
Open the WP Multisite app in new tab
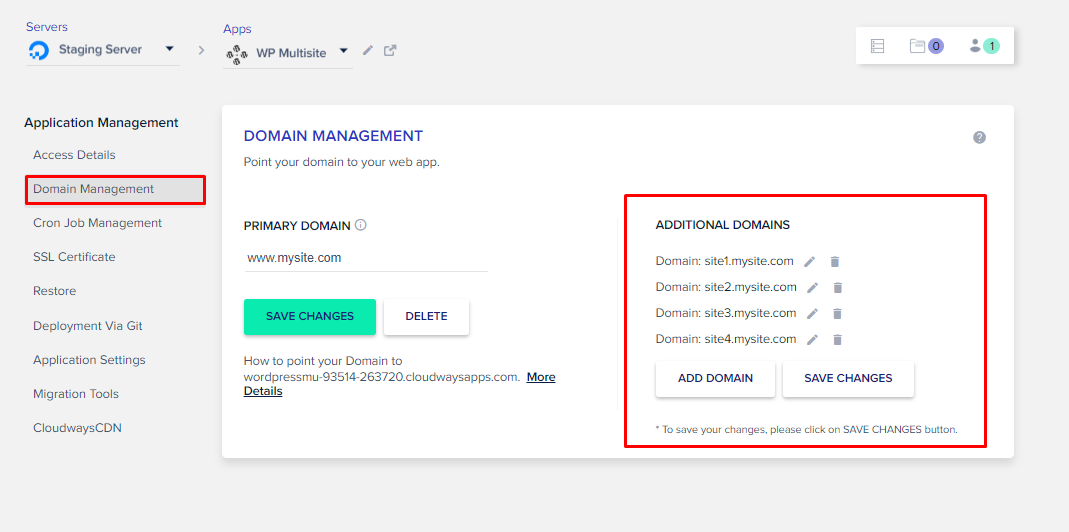click(x=391, y=51)
